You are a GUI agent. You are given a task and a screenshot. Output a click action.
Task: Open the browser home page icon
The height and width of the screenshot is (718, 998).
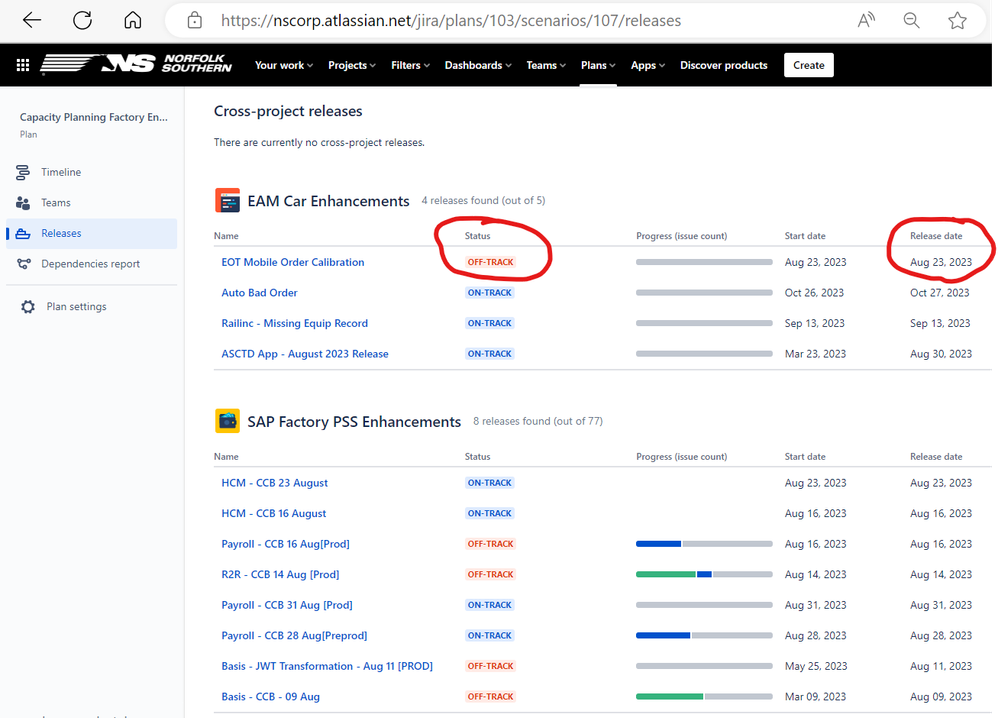click(132, 20)
